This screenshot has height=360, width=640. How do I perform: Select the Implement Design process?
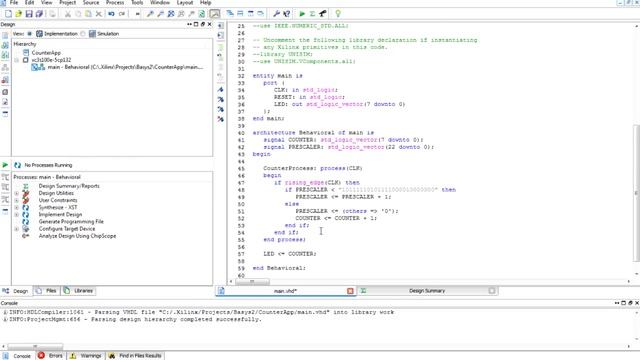coord(60,215)
